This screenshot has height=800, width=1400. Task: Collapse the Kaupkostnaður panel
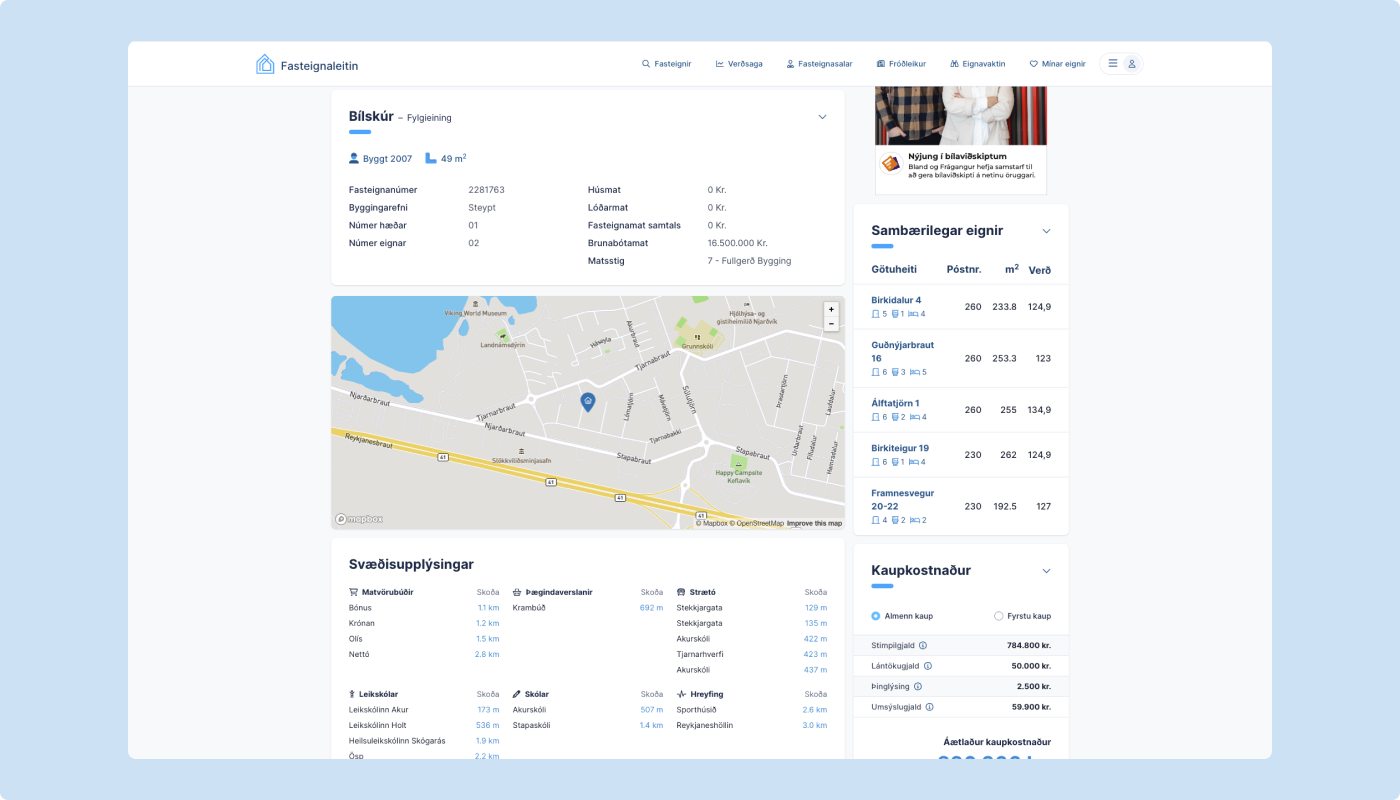coord(1046,571)
